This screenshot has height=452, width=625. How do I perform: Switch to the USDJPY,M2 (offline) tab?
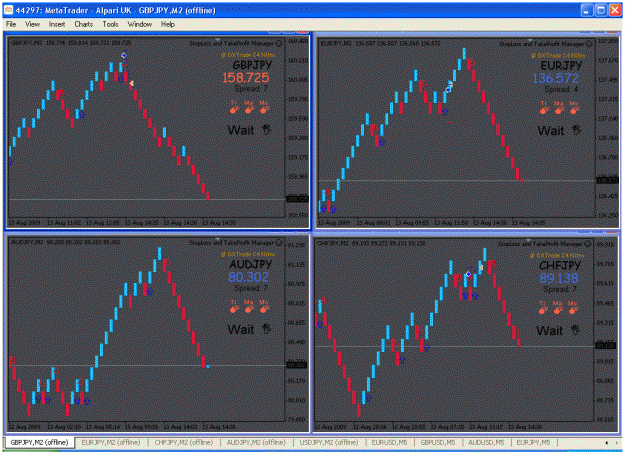(329, 442)
